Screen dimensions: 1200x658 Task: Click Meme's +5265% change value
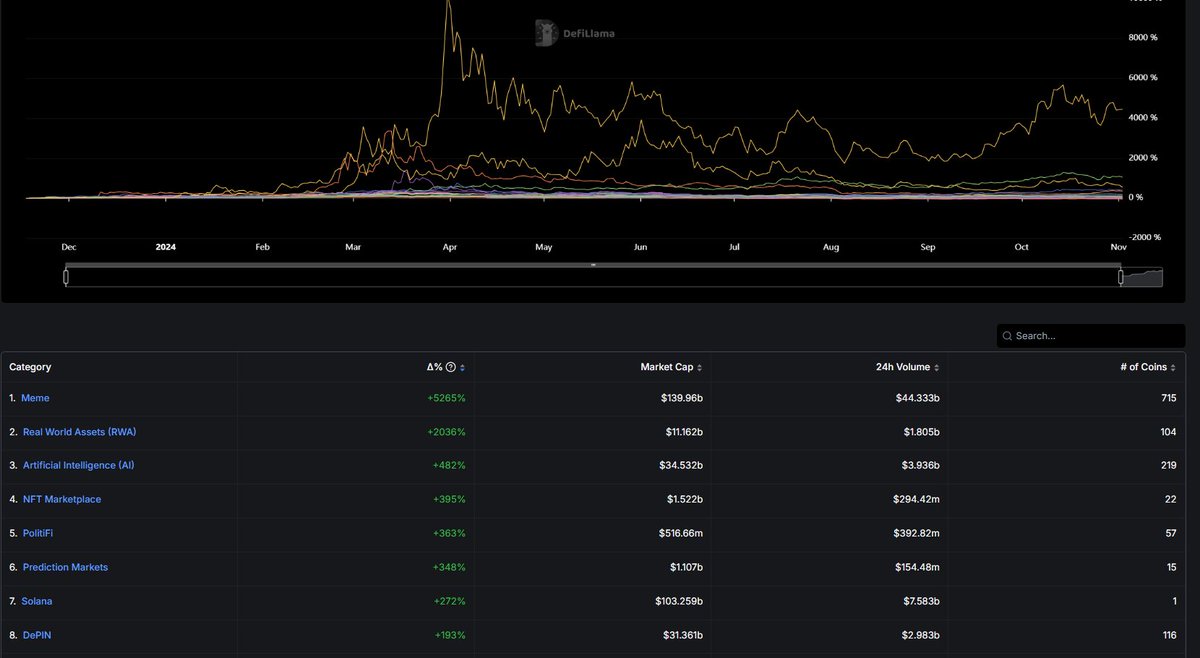point(446,398)
